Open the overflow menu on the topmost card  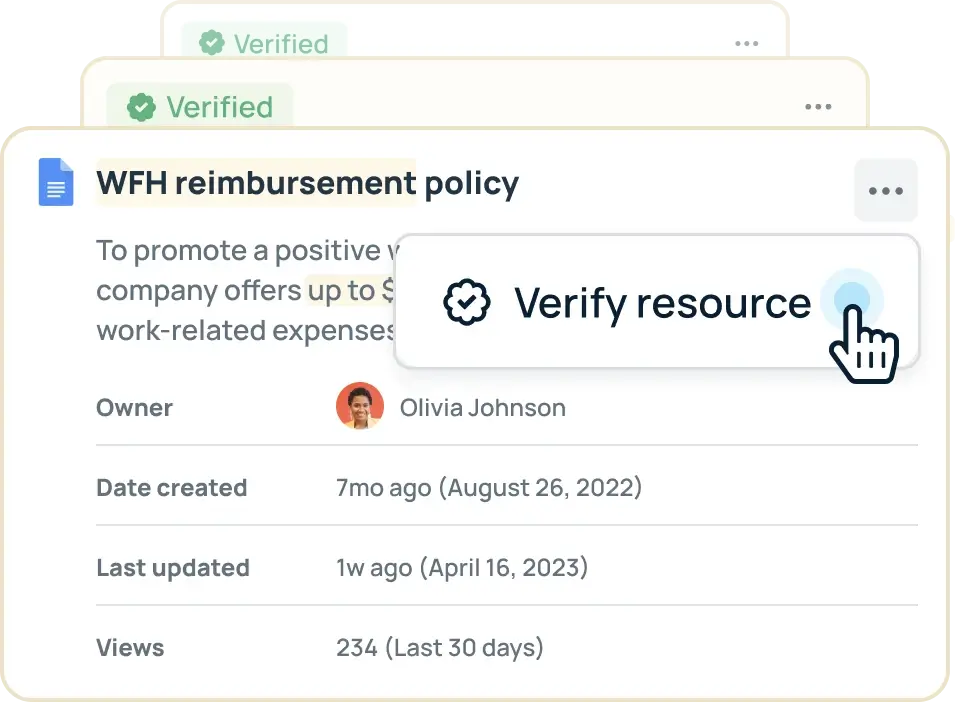click(746, 43)
